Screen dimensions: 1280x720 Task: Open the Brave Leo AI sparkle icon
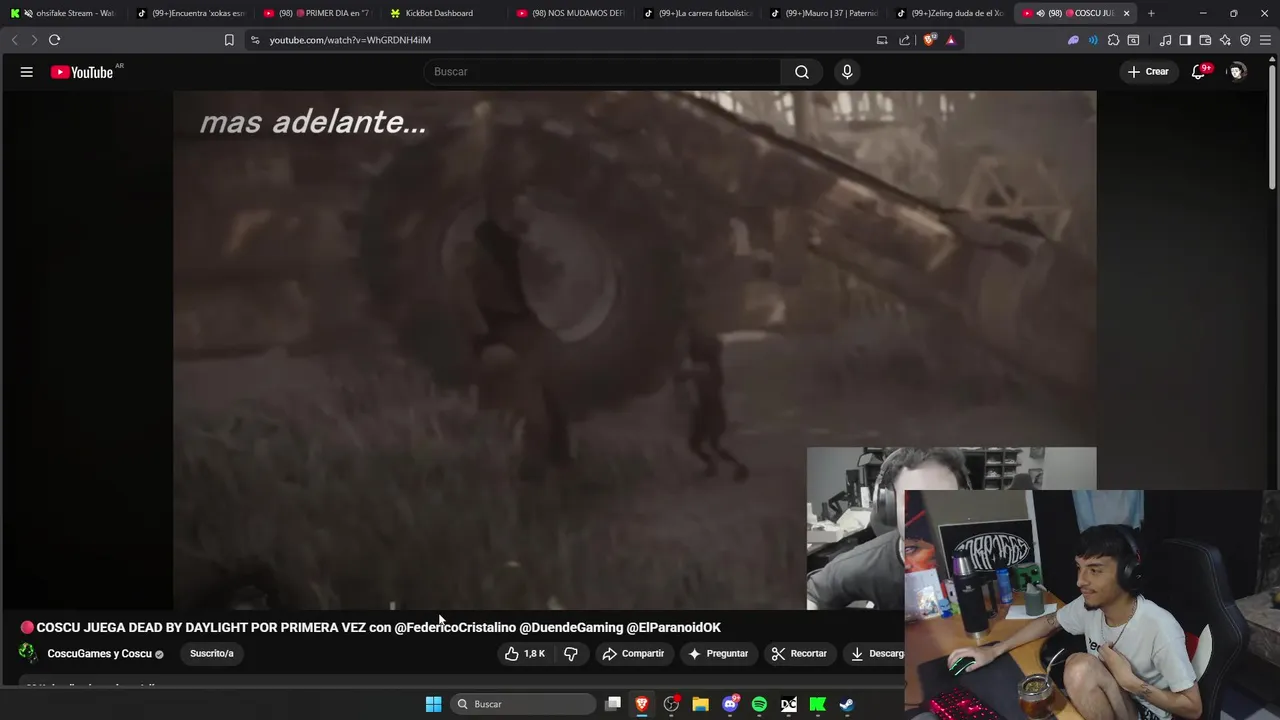click(1225, 40)
